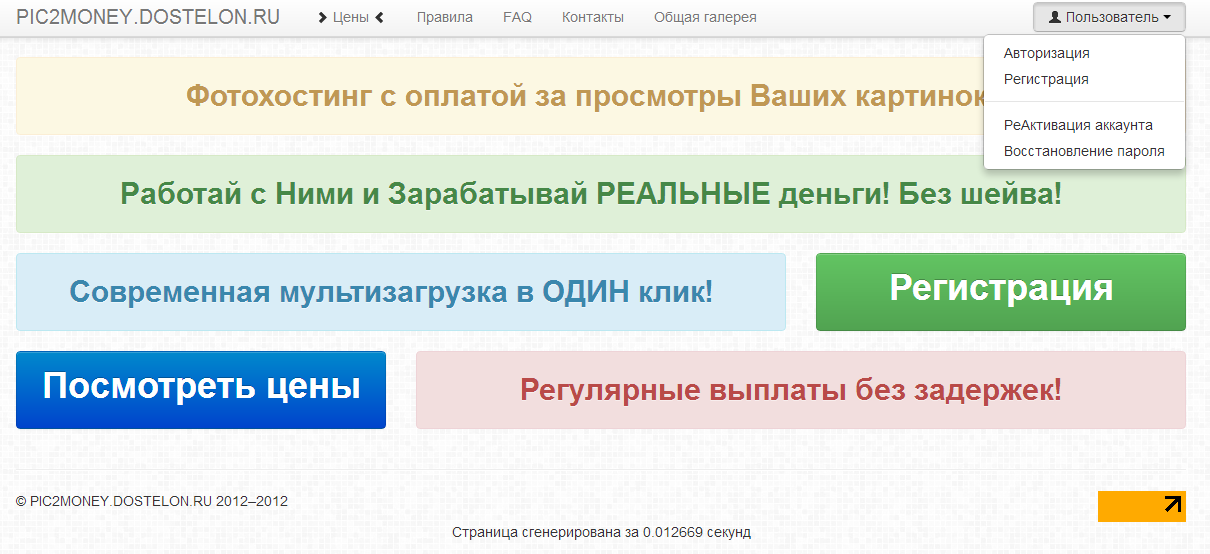The height and width of the screenshot is (554, 1210).
Task: Go to the FAQ navigation link
Action: [517, 17]
